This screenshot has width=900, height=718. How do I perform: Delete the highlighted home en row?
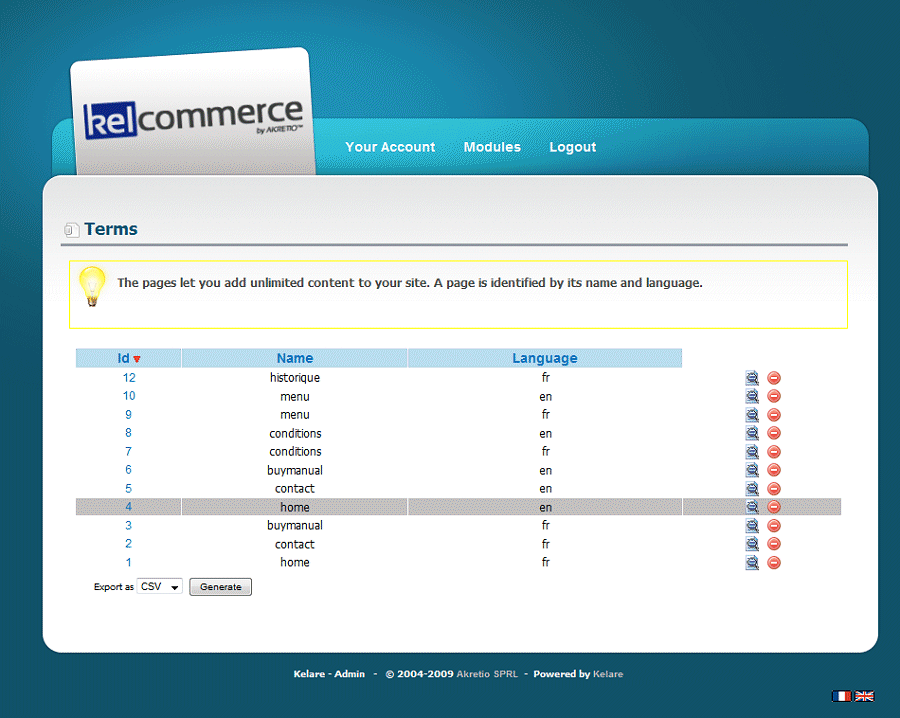click(774, 507)
